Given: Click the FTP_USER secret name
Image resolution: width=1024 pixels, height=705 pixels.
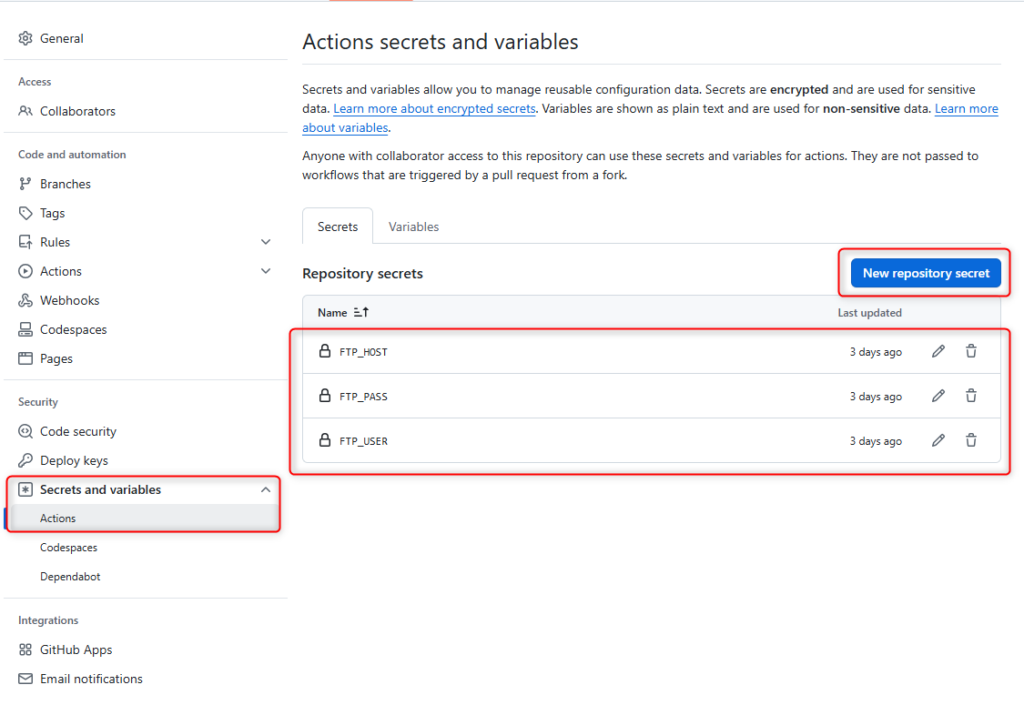Looking at the screenshot, I should coord(363,441).
